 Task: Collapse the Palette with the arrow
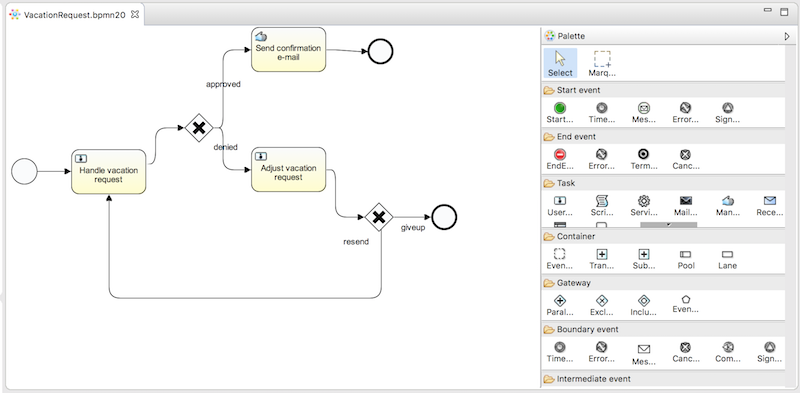tap(786, 36)
